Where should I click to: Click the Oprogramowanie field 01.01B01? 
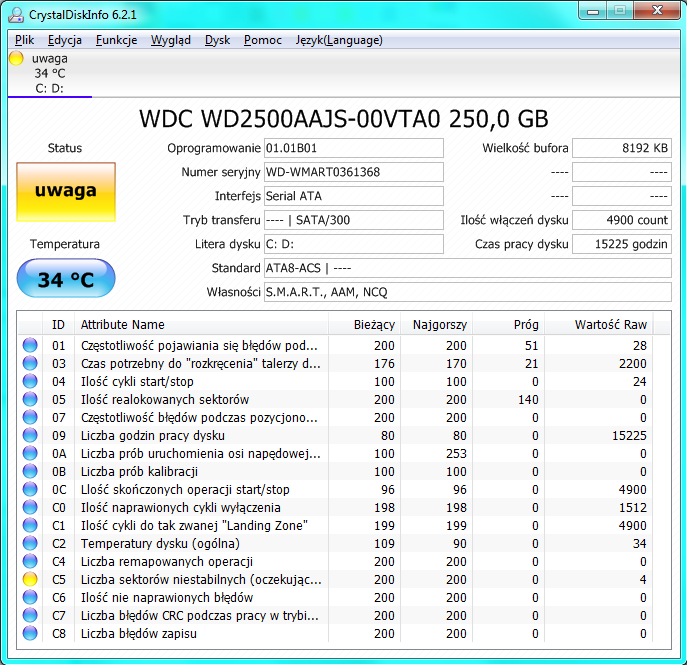(354, 148)
